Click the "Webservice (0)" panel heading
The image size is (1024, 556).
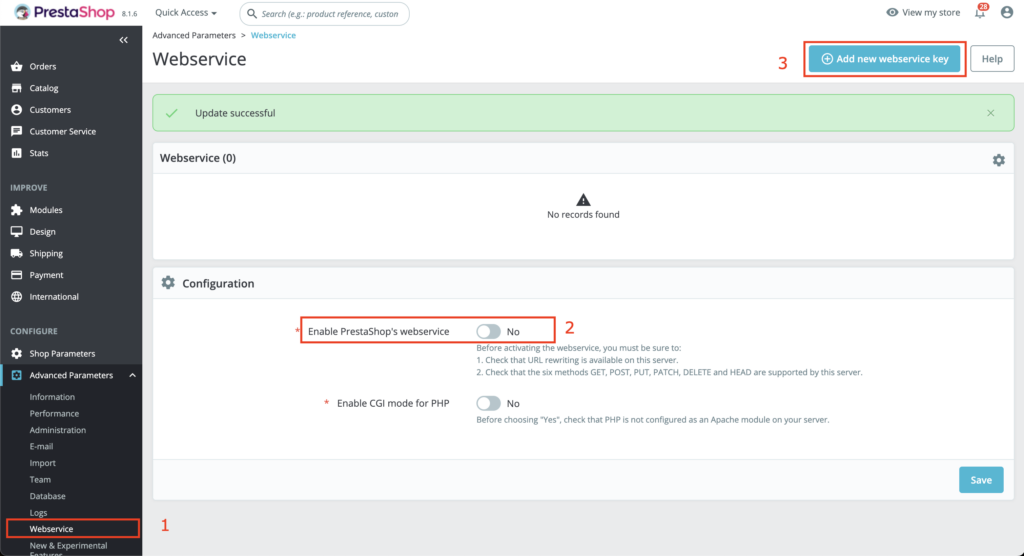point(198,158)
